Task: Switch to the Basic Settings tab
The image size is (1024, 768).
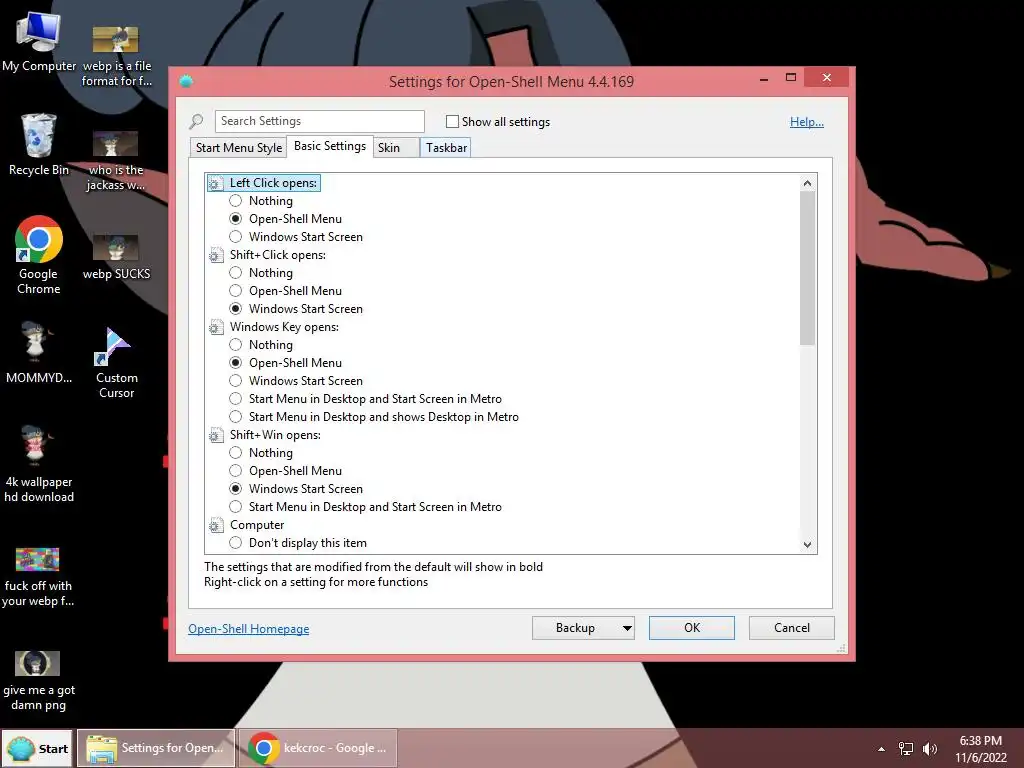Action: coord(330,146)
